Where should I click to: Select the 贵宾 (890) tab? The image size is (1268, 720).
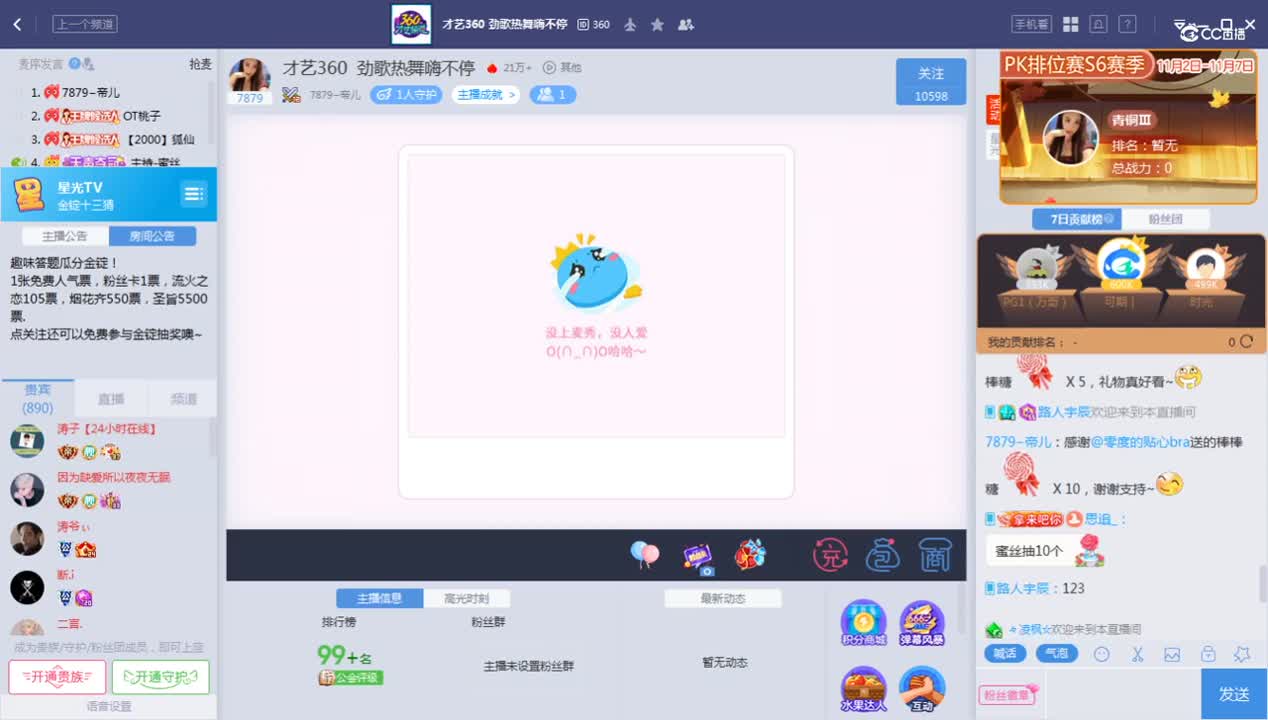coord(38,398)
